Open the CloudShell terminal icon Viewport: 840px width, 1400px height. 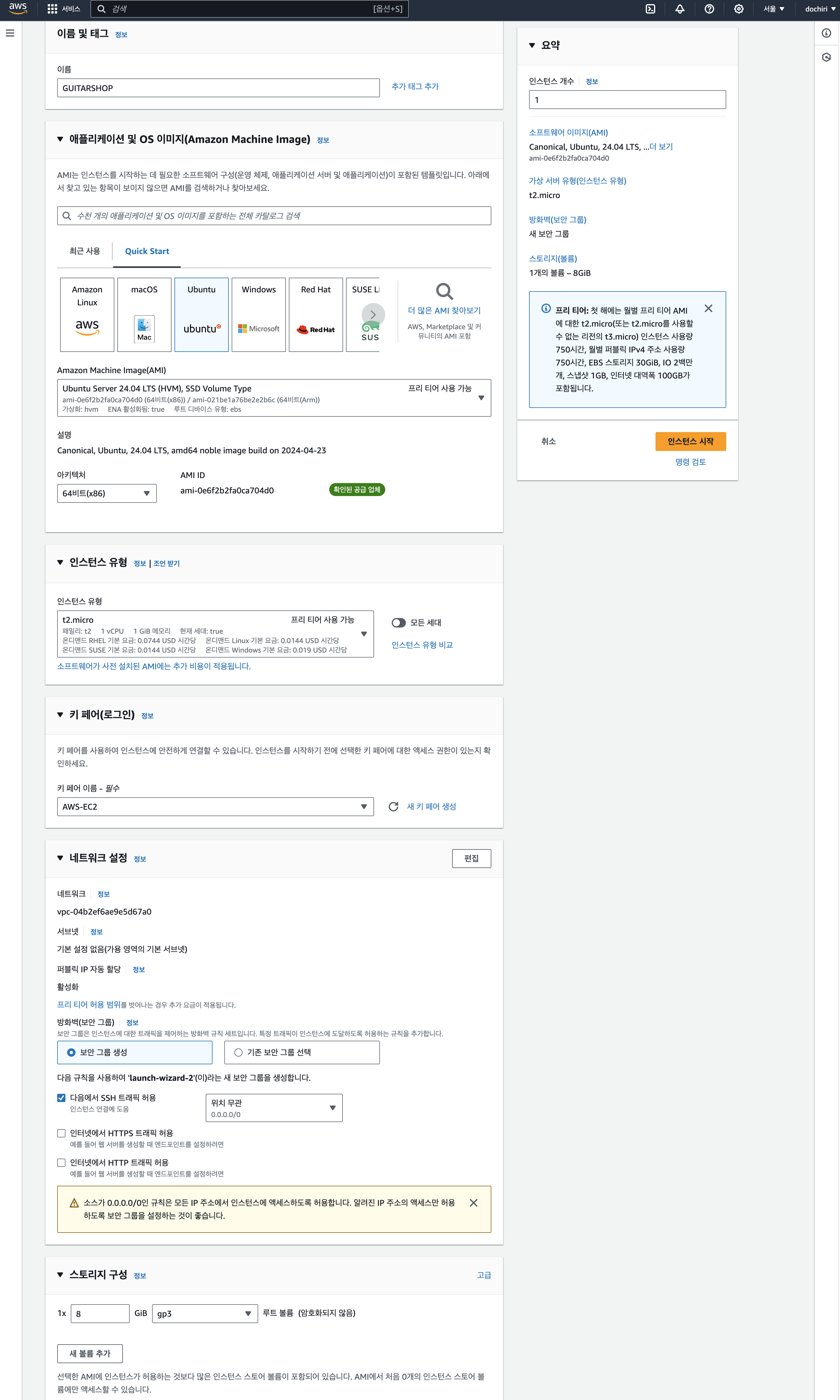pos(650,9)
